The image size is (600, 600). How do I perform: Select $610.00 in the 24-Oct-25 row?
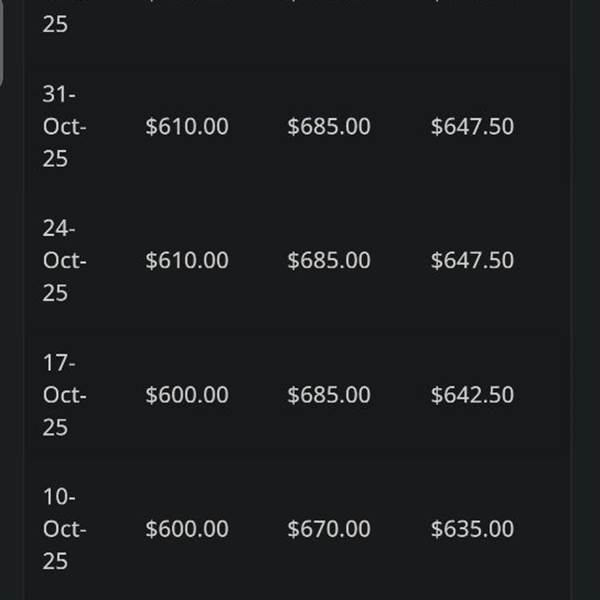point(187,260)
